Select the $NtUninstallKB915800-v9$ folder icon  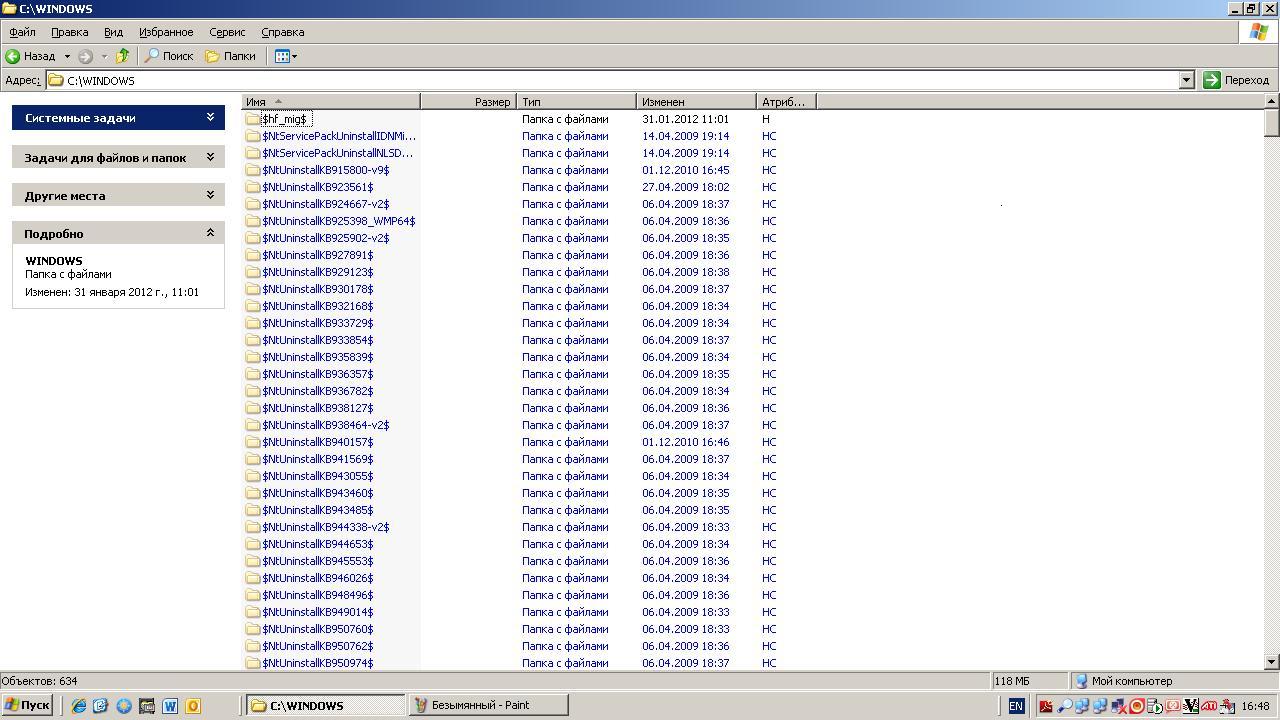[x=253, y=170]
